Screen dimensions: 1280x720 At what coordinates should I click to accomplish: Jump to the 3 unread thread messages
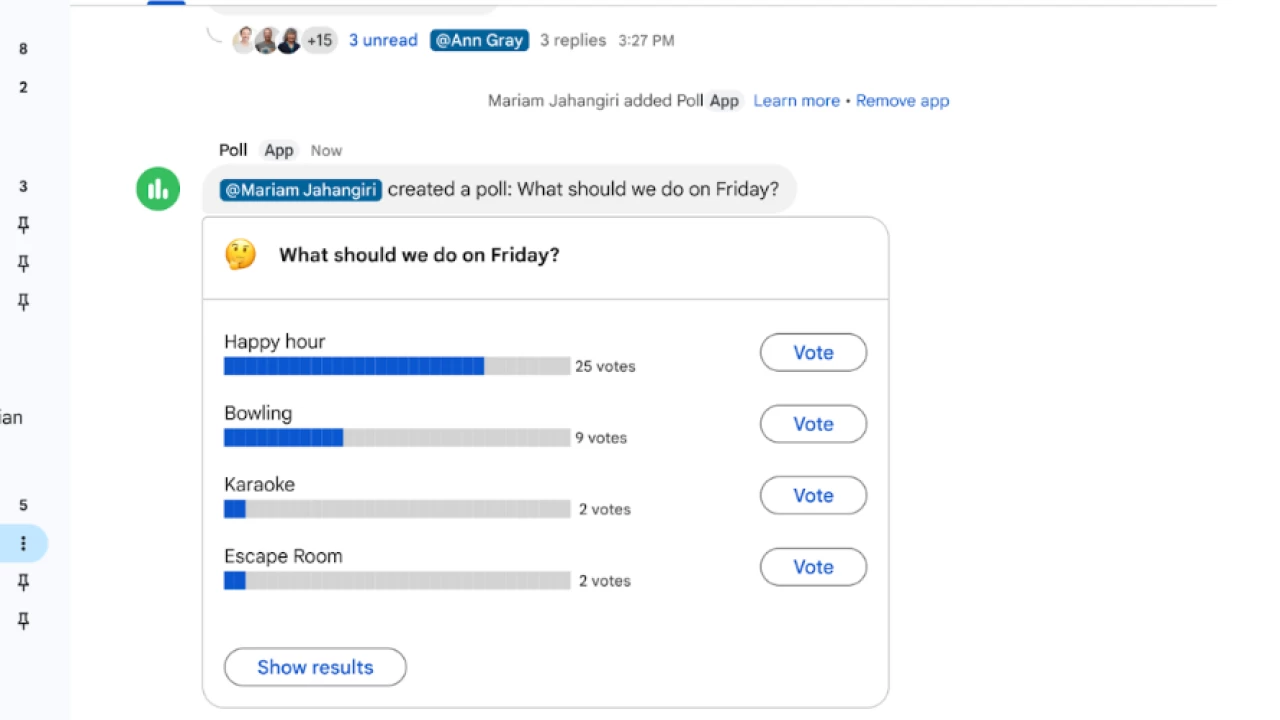coord(383,40)
